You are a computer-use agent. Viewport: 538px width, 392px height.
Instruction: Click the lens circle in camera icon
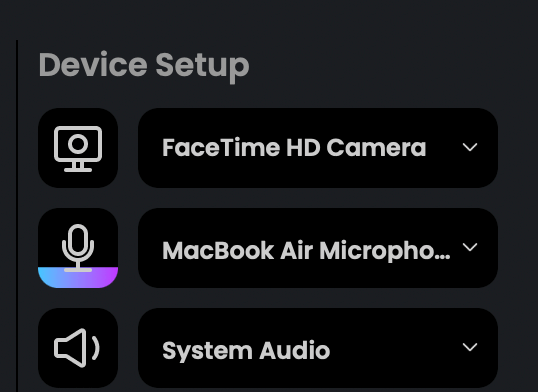point(78,143)
